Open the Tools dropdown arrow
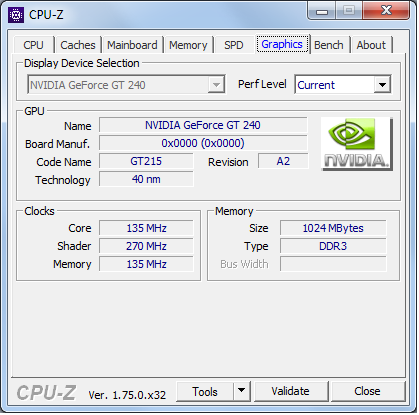 click(x=242, y=391)
